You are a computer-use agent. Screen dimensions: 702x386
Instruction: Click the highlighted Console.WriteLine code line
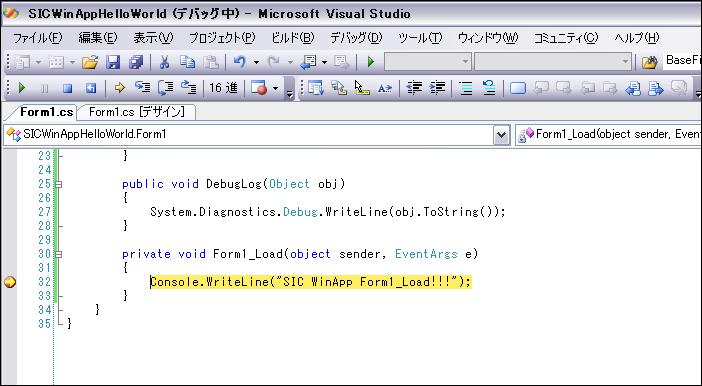coord(310,282)
